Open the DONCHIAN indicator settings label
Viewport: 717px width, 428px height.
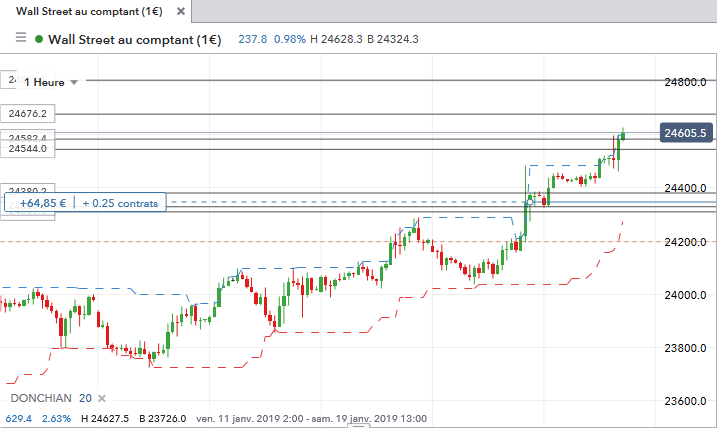click(x=40, y=398)
